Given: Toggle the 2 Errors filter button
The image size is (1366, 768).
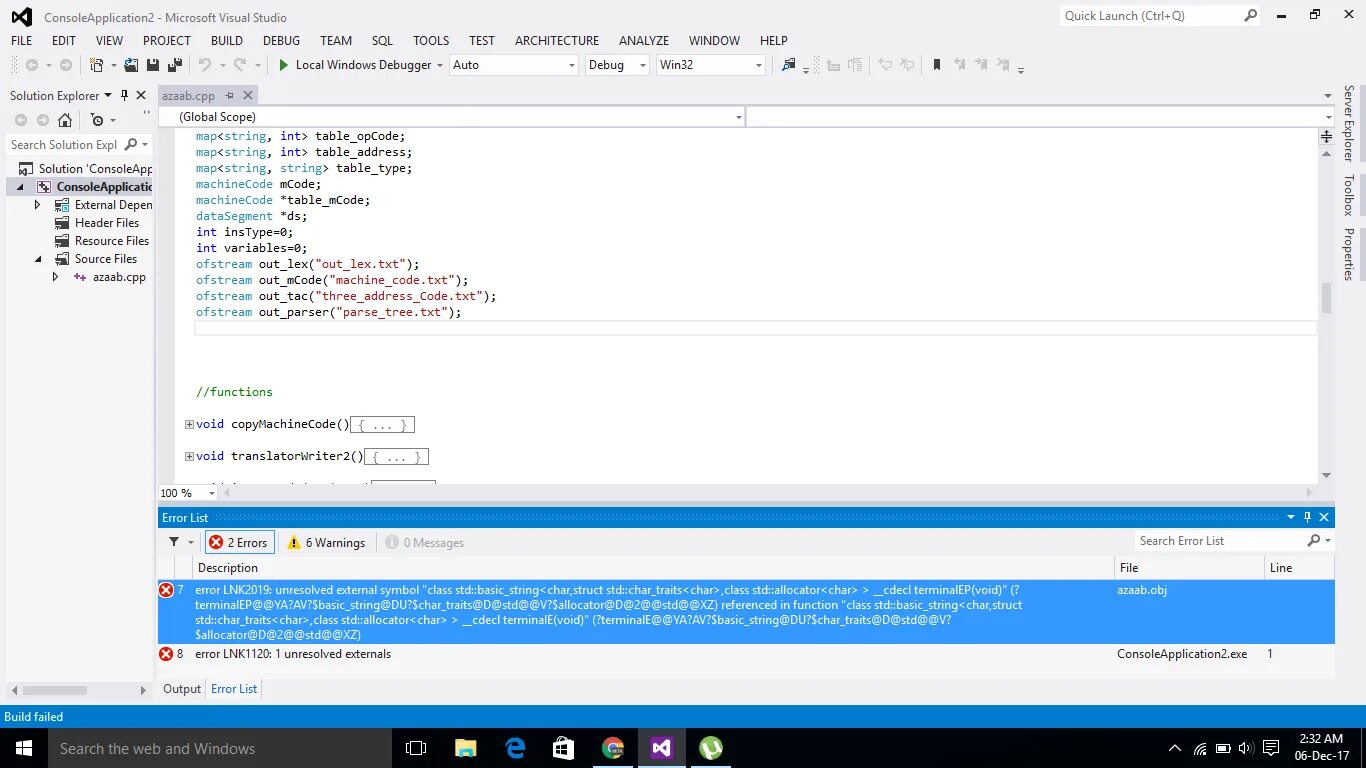Looking at the screenshot, I should 239,542.
